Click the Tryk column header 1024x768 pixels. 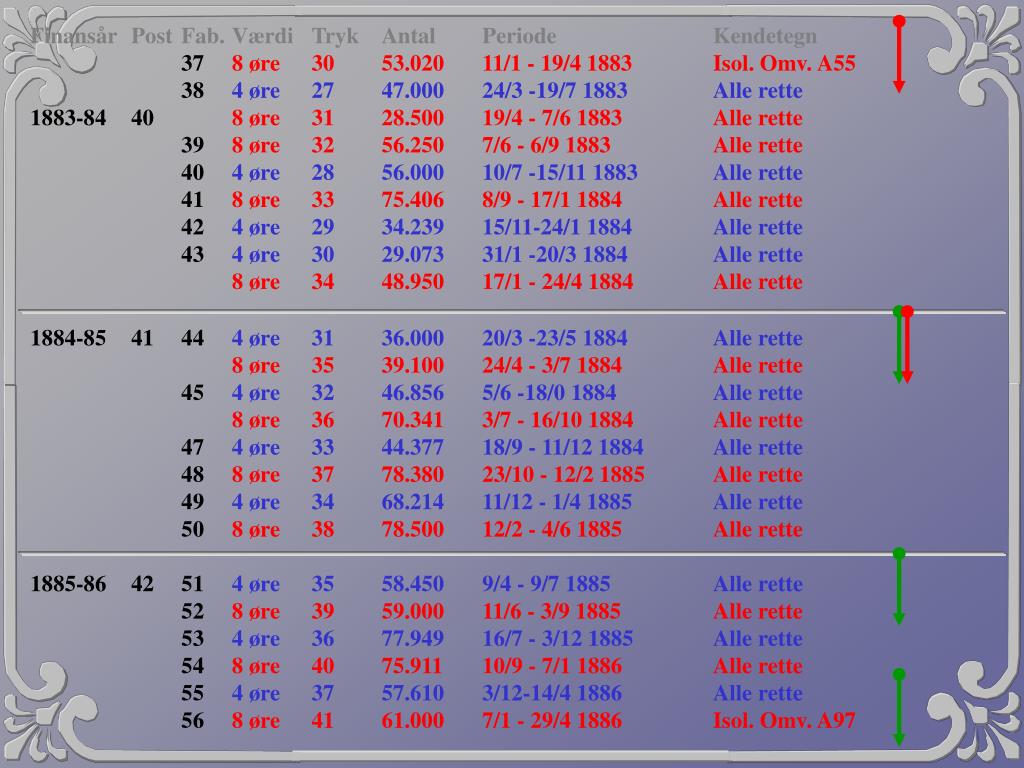point(335,36)
